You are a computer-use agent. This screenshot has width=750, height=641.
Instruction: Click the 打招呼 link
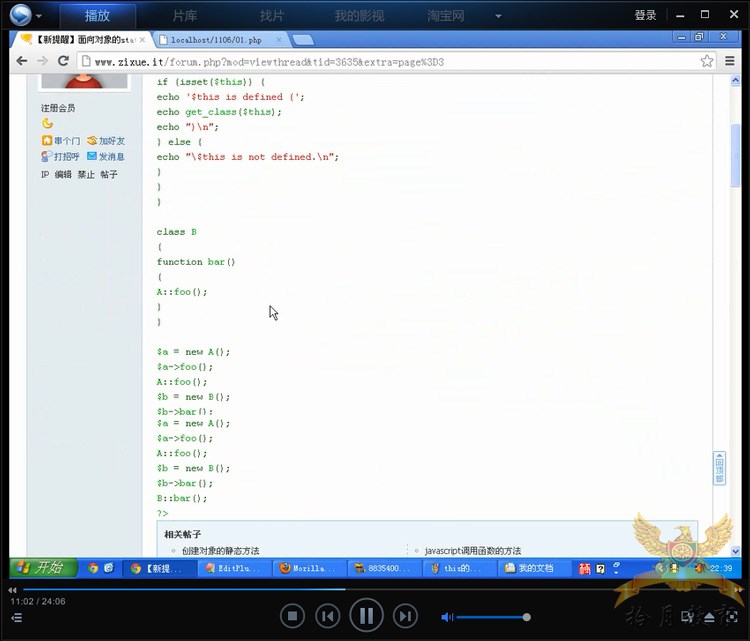[60, 156]
